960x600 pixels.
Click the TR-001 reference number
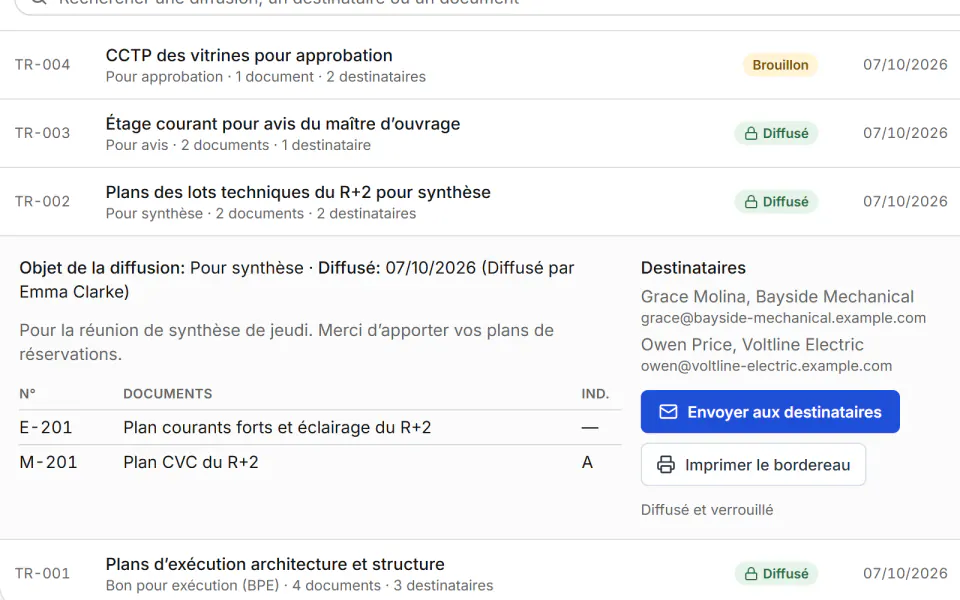click(42, 574)
